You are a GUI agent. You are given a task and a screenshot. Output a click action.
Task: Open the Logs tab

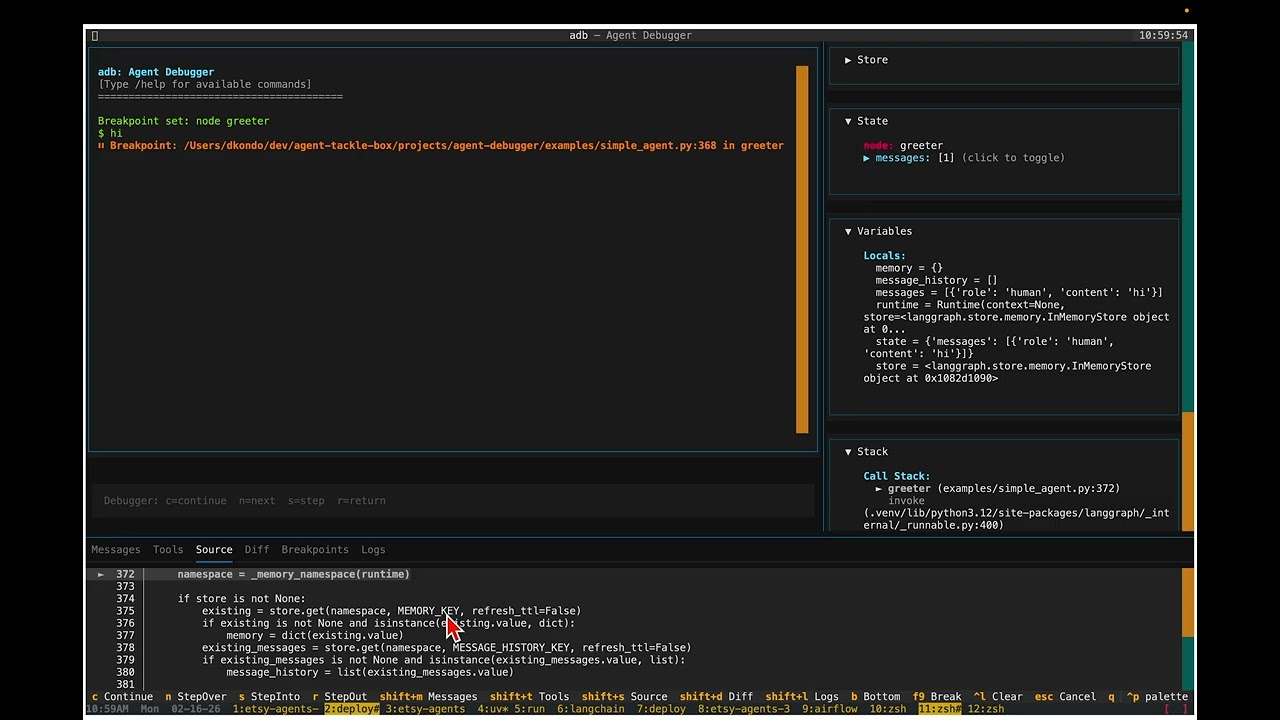373,550
